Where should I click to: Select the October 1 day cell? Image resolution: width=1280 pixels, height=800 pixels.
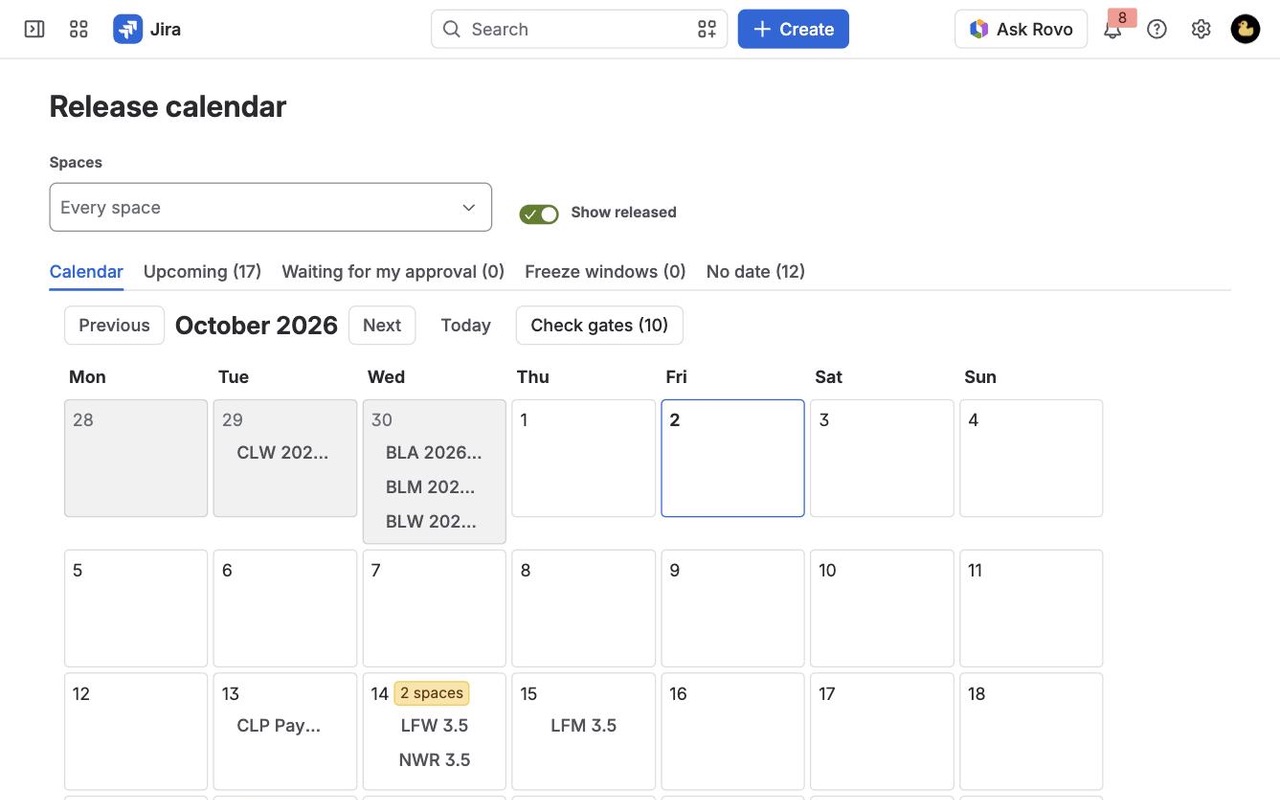(583, 458)
